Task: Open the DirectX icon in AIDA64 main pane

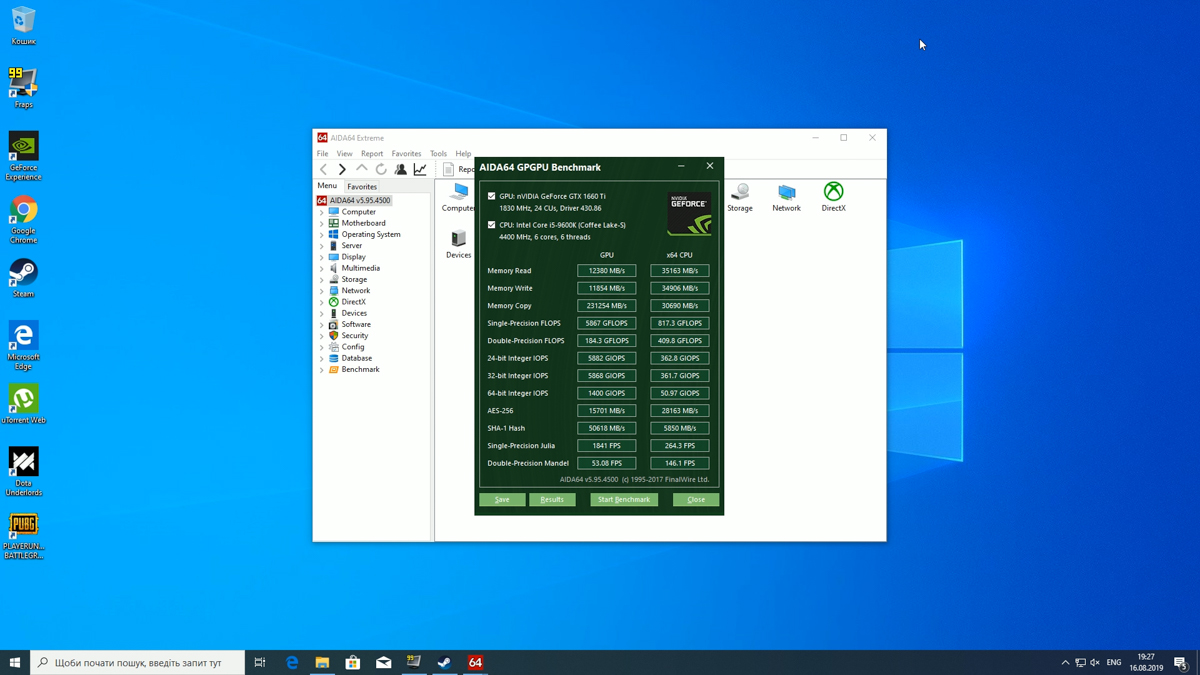Action: pyautogui.click(x=833, y=197)
